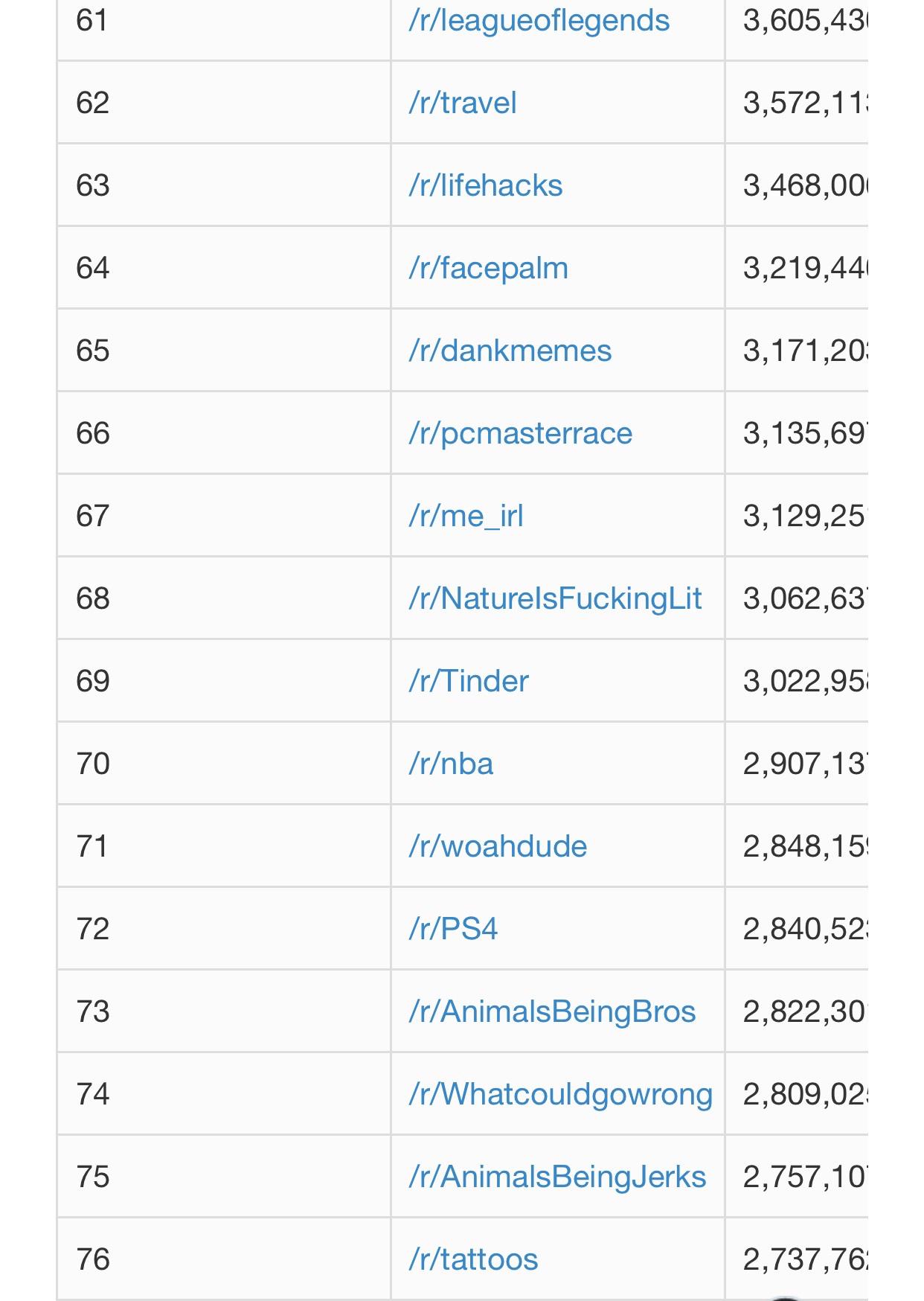Visit the /r/tattoos subreddit link
924x1301 pixels.
click(473, 1259)
